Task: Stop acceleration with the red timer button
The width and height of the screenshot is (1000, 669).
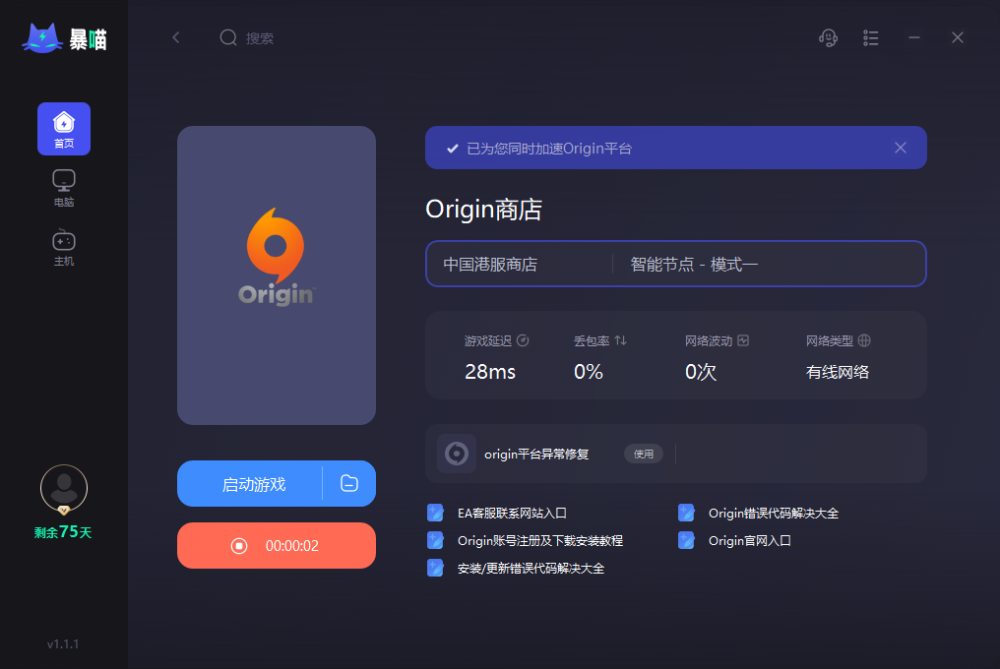Action: click(x=276, y=545)
